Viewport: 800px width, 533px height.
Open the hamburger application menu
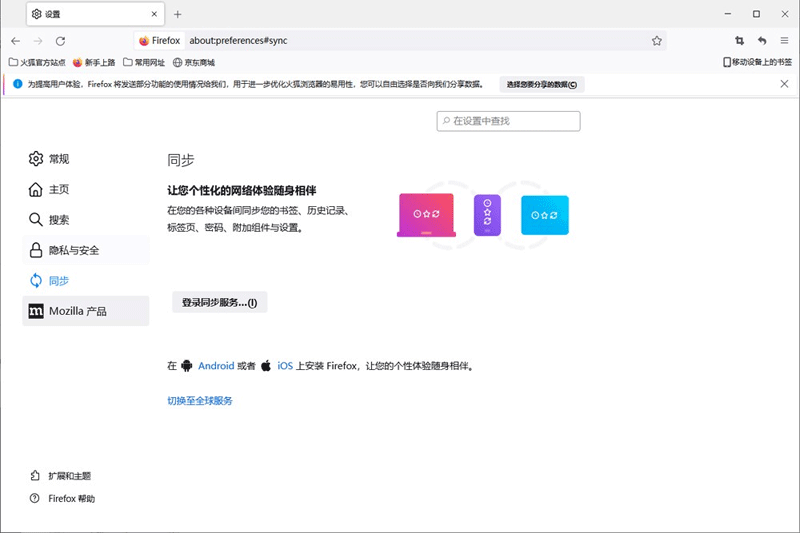784,41
